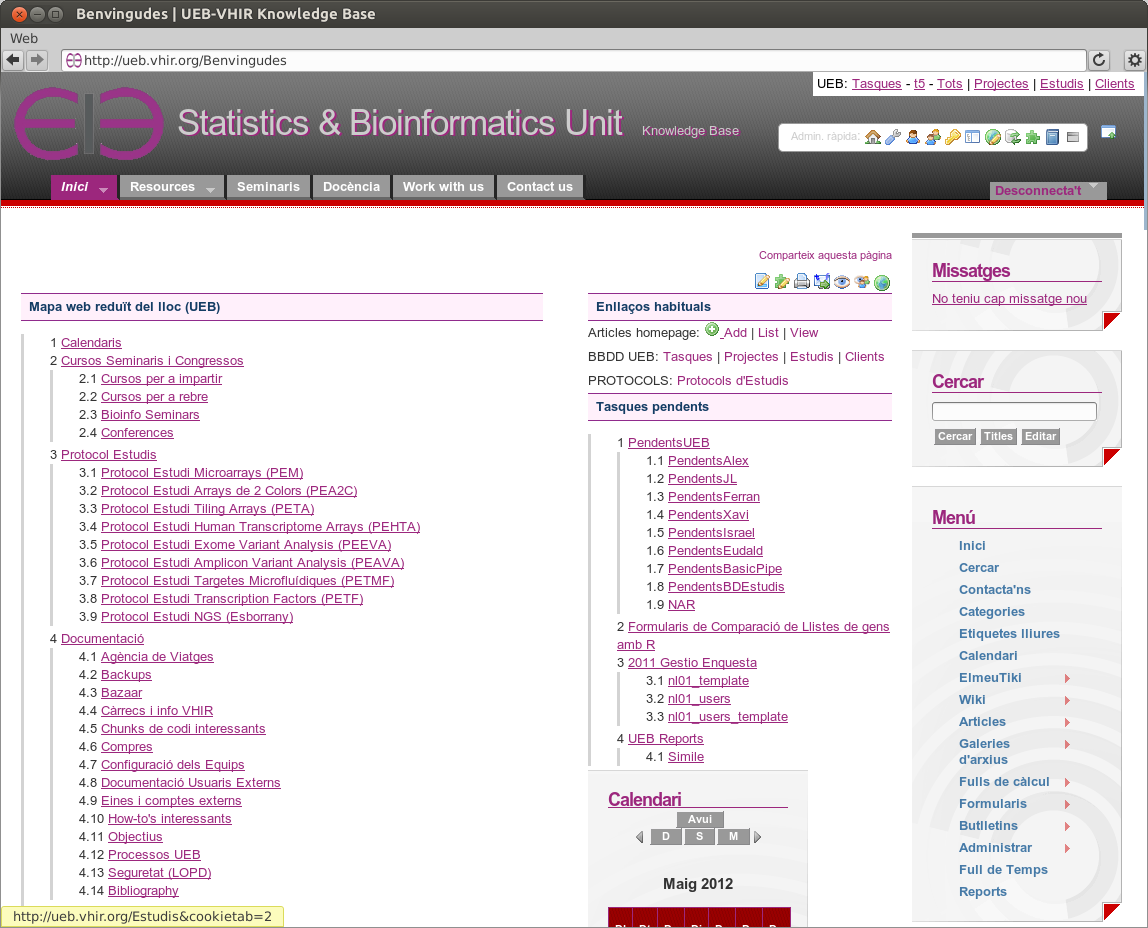The width and height of the screenshot is (1148, 928).
Task: Click the printer icon above Enllaços habituals
Action: [802, 282]
